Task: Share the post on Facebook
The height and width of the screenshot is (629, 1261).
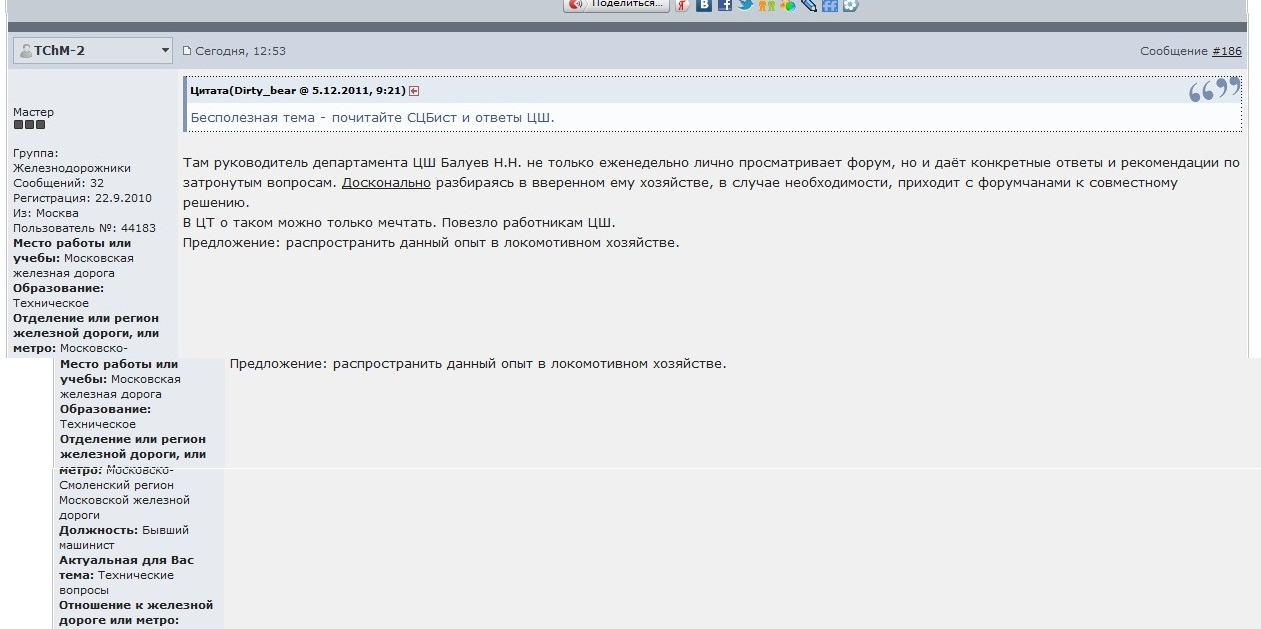Action: pos(725,5)
